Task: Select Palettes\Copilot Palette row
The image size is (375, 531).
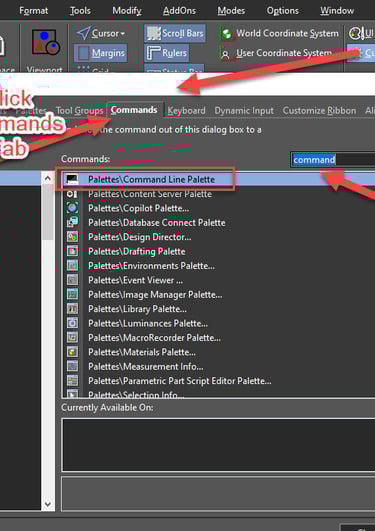Action: [218, 208]
